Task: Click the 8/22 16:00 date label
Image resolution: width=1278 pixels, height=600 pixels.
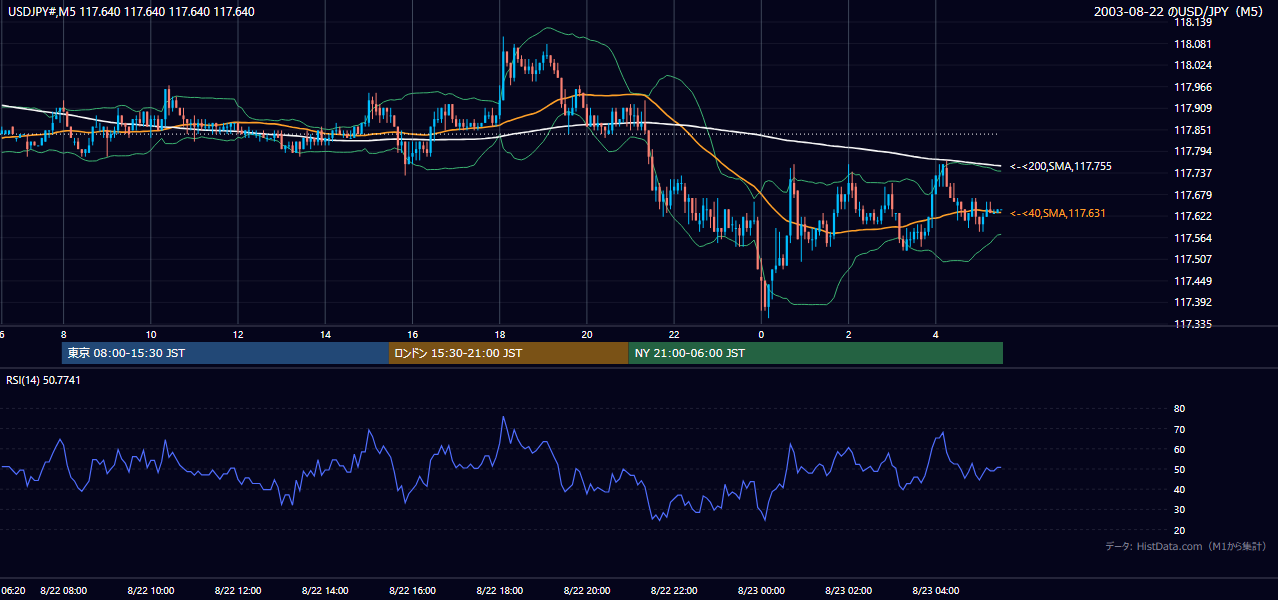Action: 412,591
